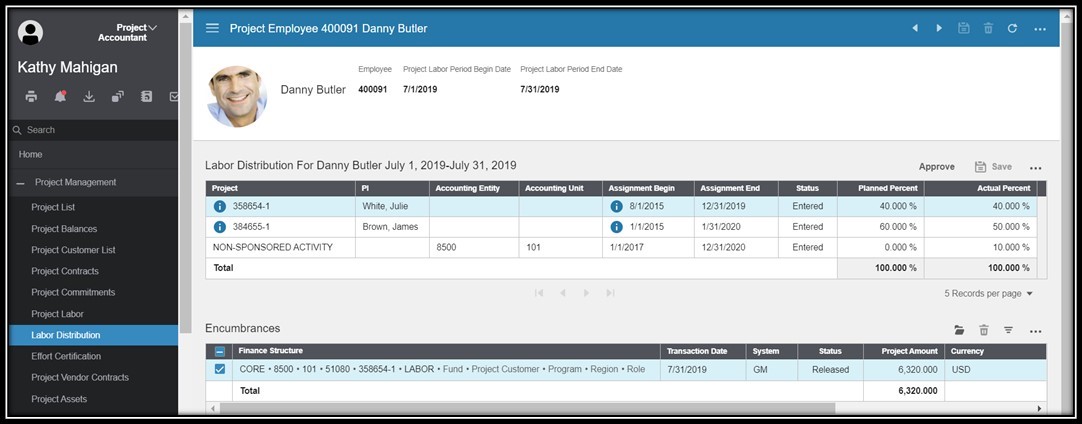Open more options ellipsis in blue header
Viewport: 1082px width, 424px height.
pyautogui.click(x=1040, y=29)
